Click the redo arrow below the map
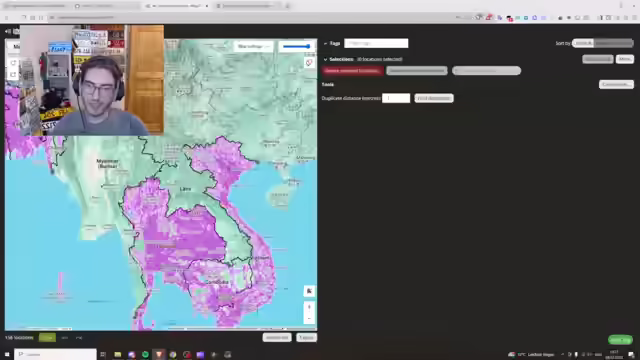The image size is (640, 360). coord(79,338)
